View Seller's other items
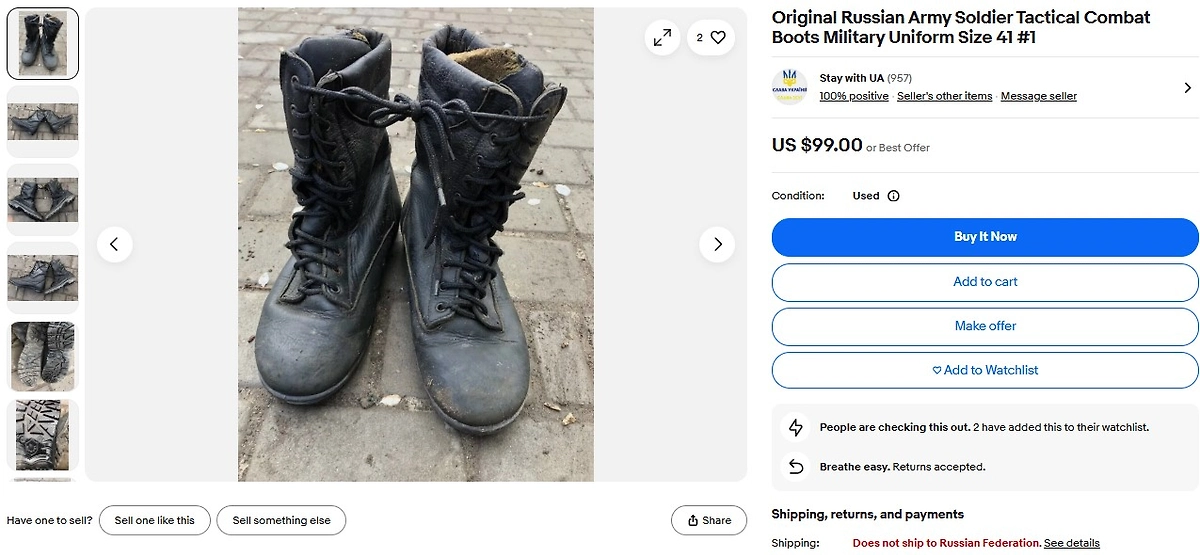 (x=944, y=96)
